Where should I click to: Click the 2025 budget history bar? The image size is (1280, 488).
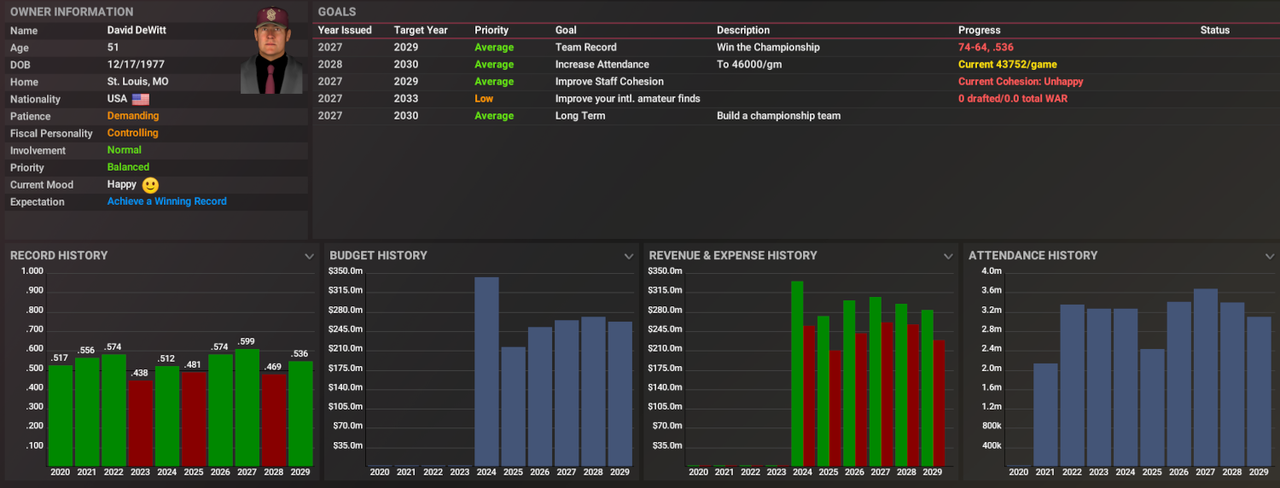tap(513, 406)
